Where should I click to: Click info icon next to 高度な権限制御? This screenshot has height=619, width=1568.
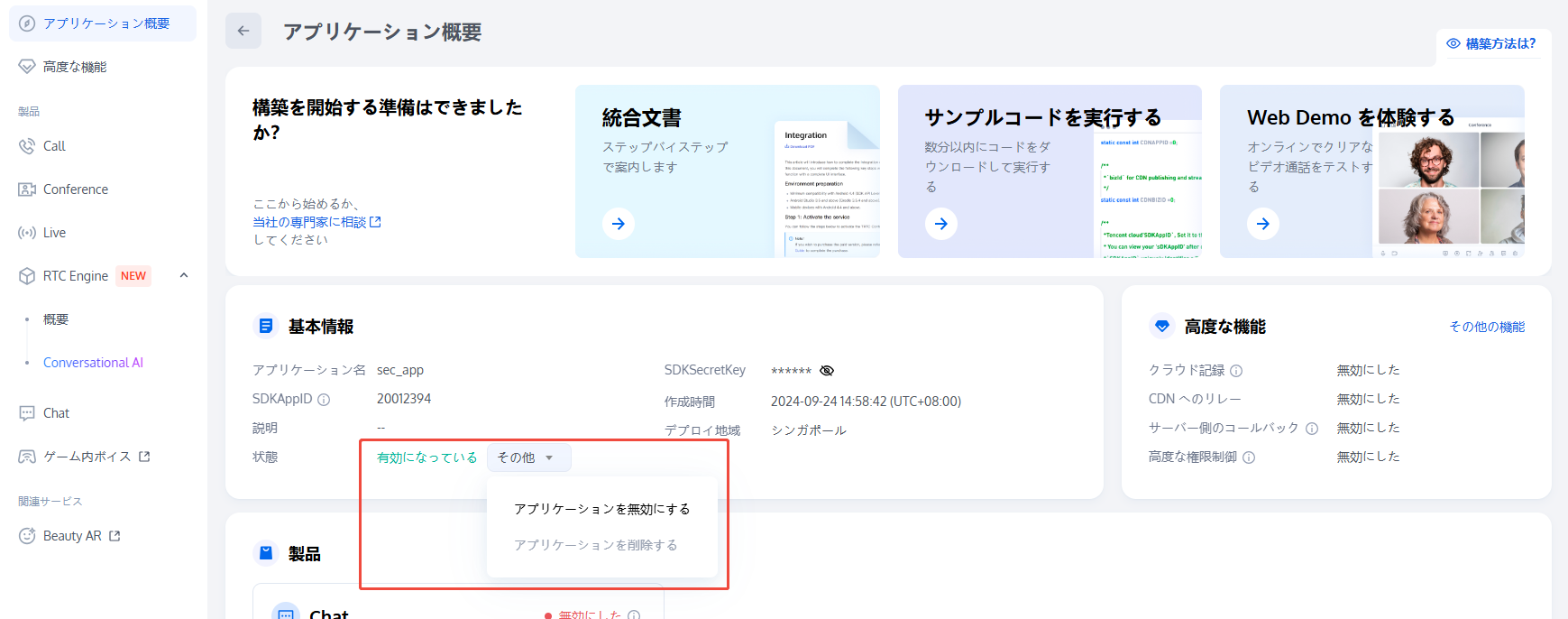click(1249, 457)
